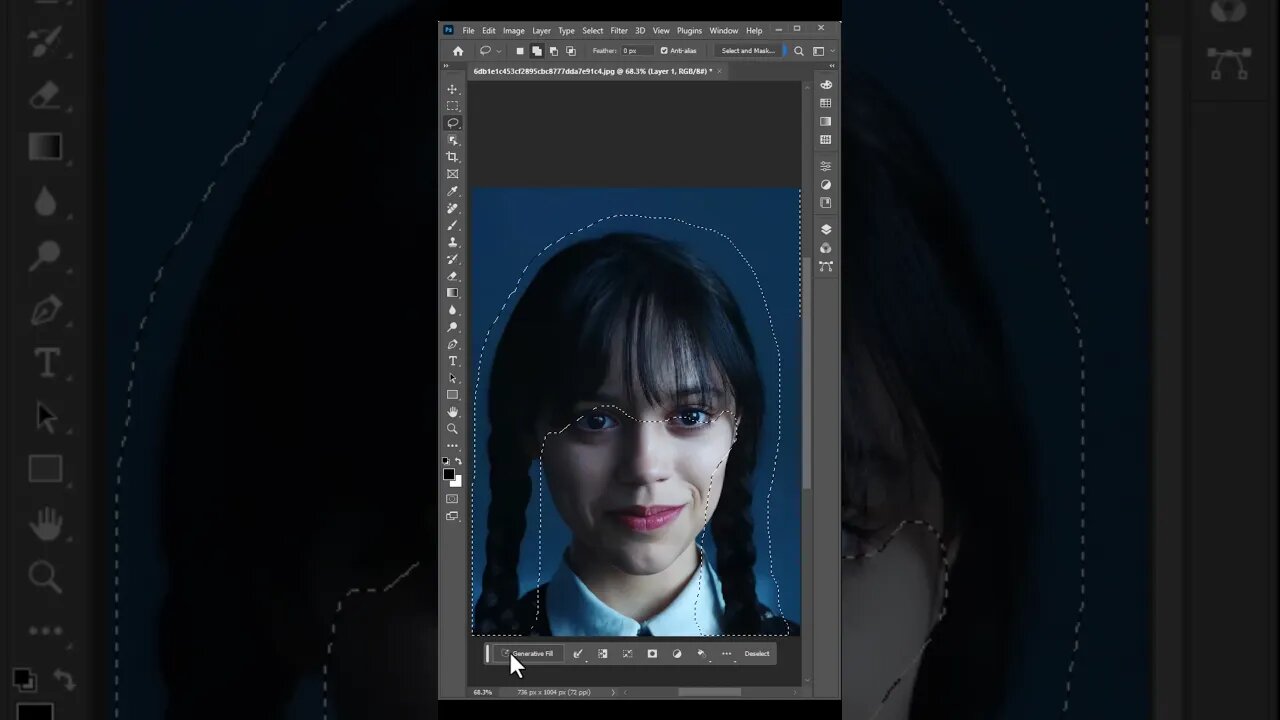Viewport: 1280px width, 720px height.
Task: Open the search magnifier in options bar
Action: tap(799, 51)
